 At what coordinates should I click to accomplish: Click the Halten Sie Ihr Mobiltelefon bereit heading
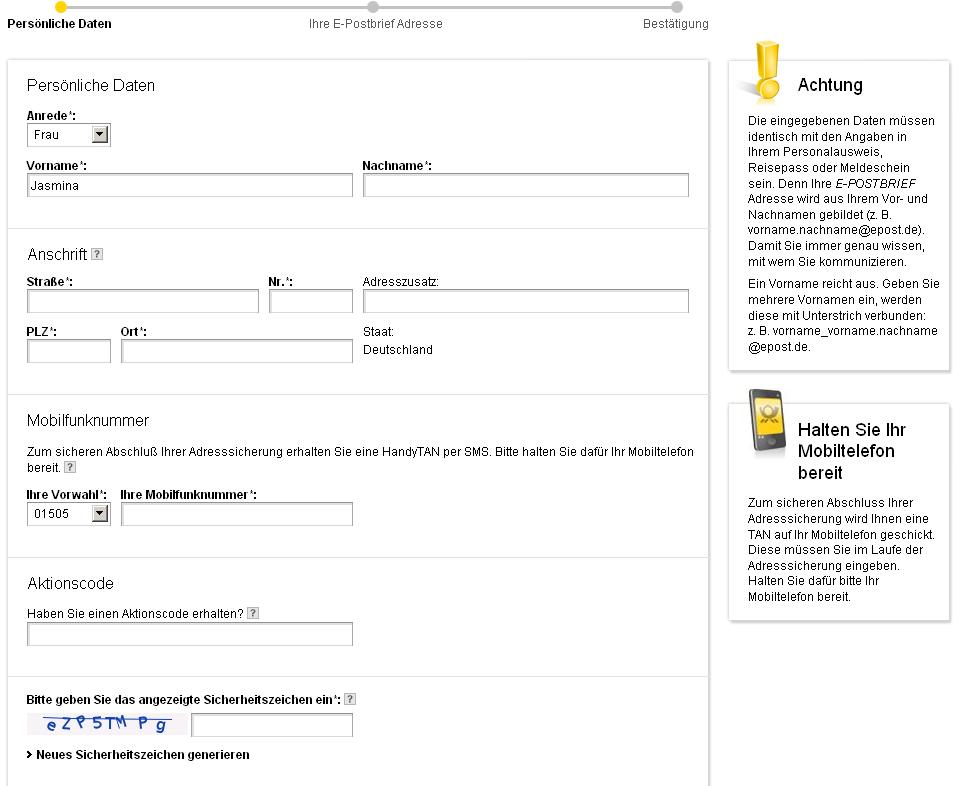pos(851,451)
